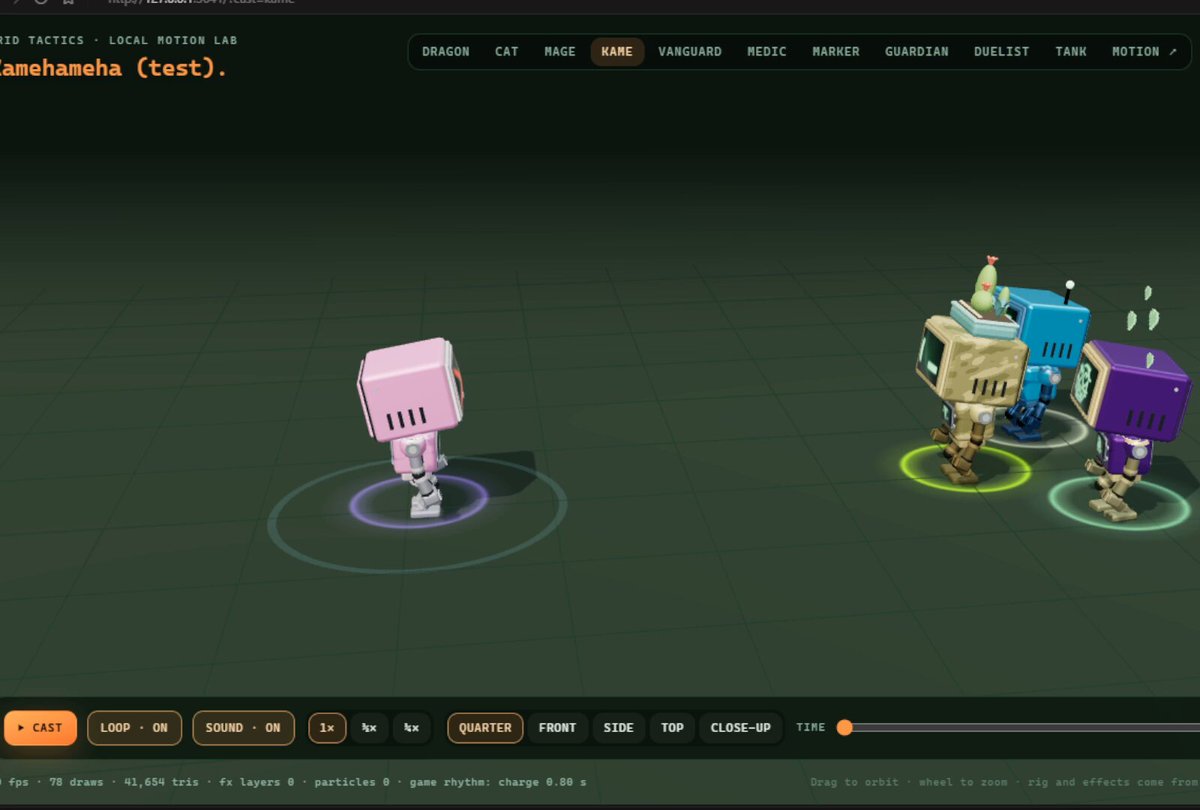Select the active KAME tab
Image resolution: width=1200 pixels, height=810 pixels.
[617, 52]
